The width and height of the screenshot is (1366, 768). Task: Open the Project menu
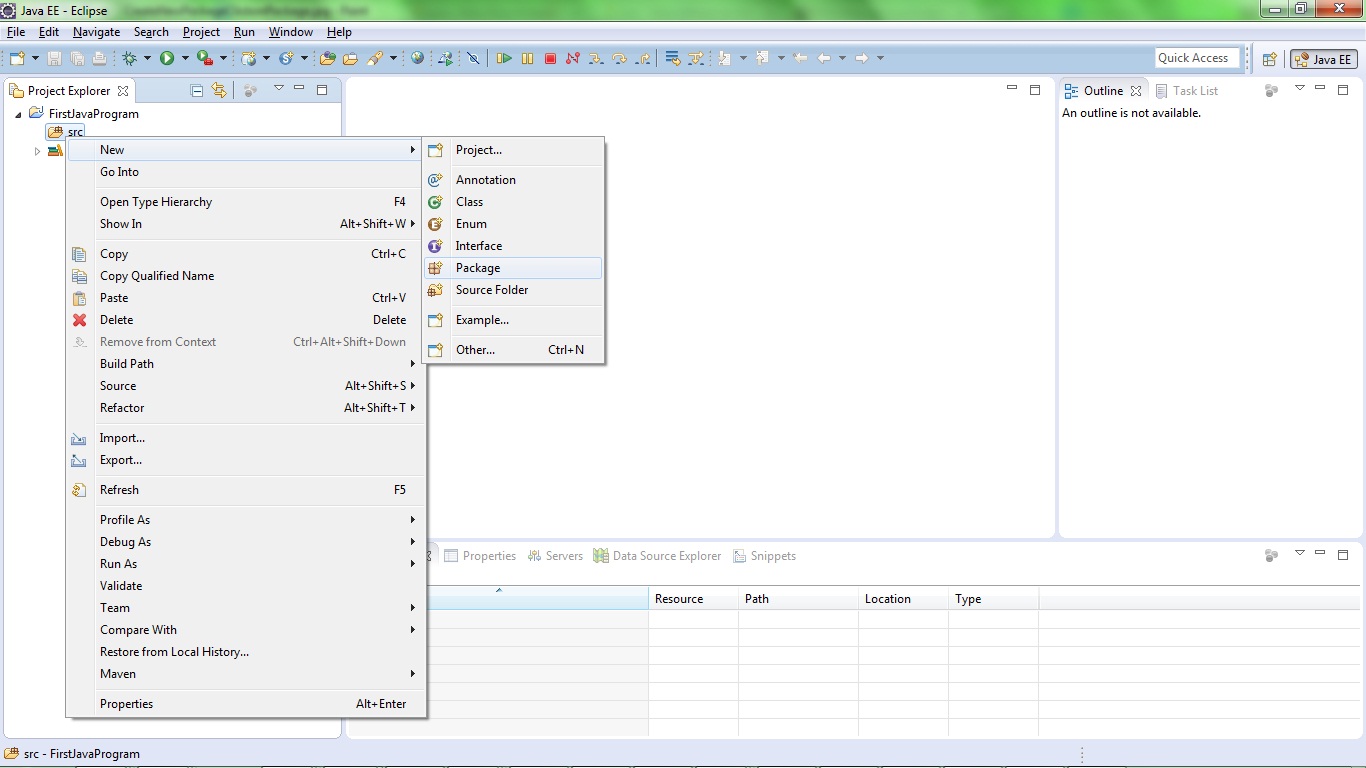click(x=201, y=32)
